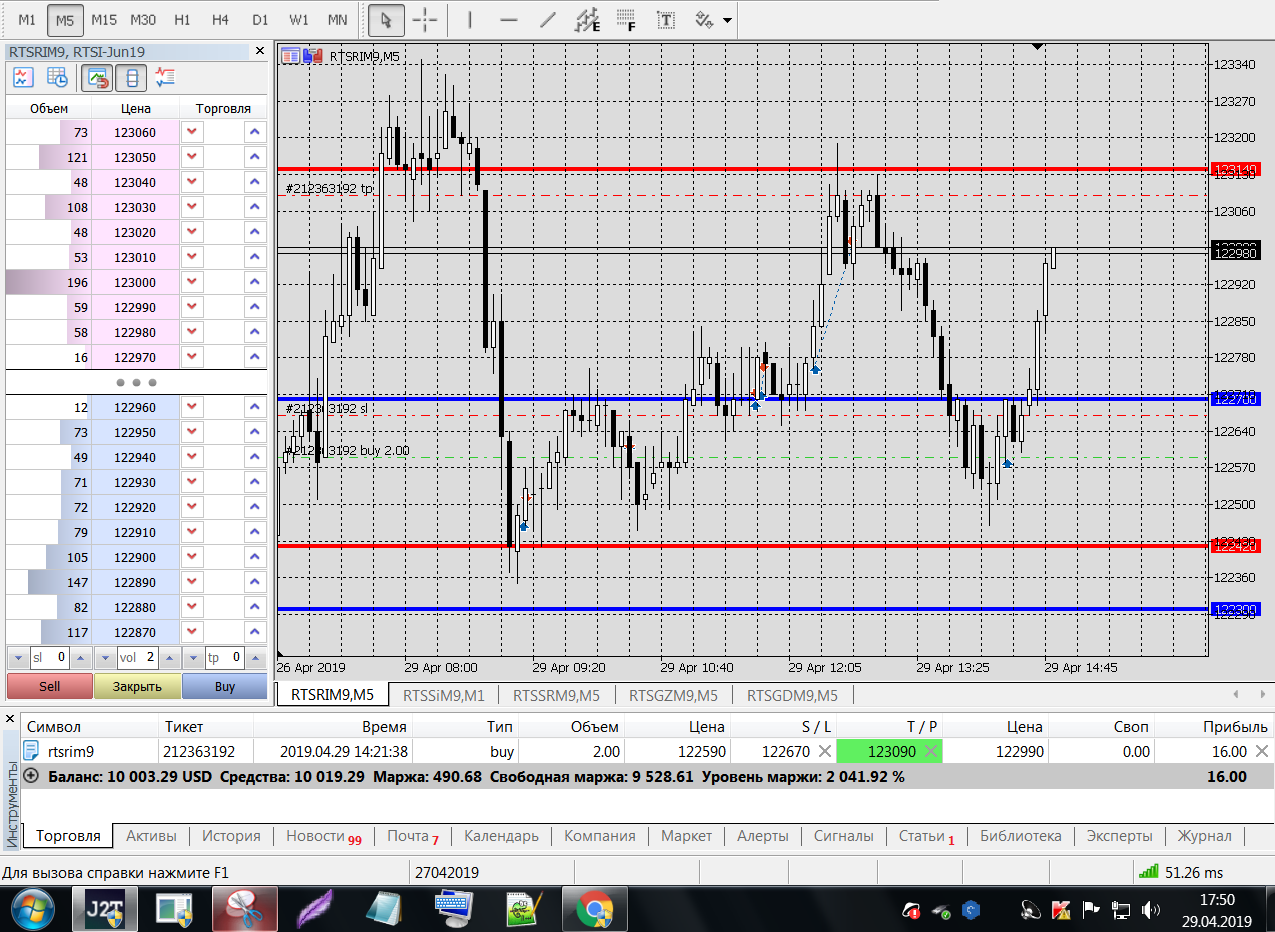Open the graphical objects dropdown arrow
Viewport: 1275px width, 932px height.
pos(726,20)
